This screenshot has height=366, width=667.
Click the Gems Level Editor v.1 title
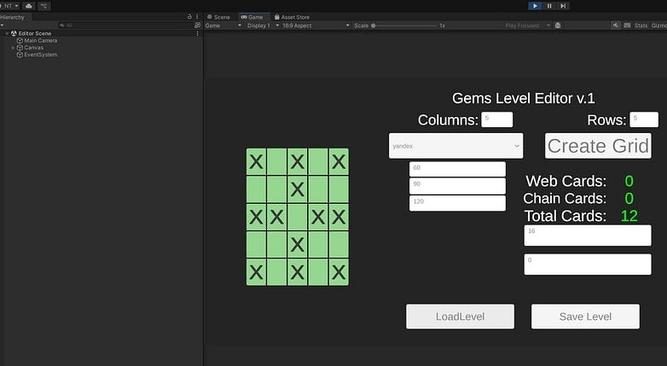coord(523,98)
